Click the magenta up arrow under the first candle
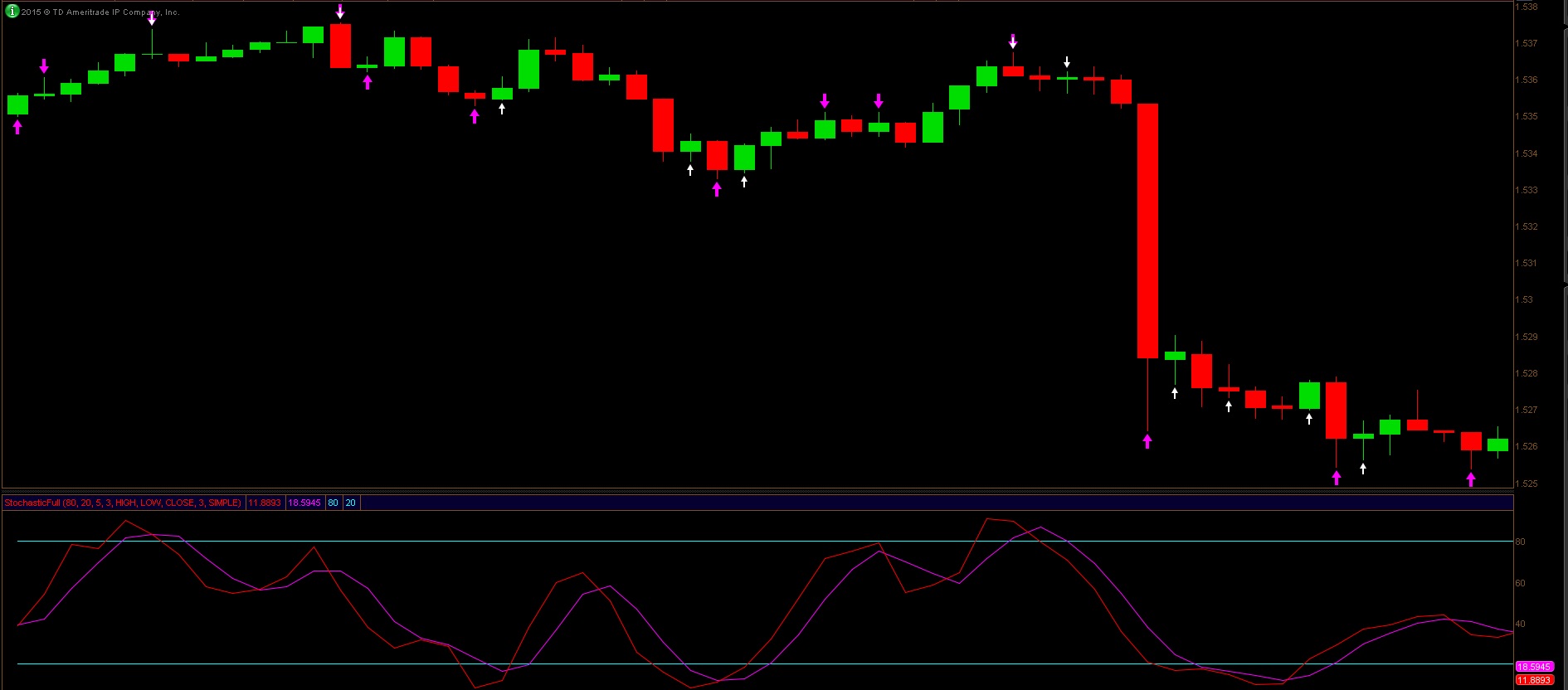 (17, 127)
